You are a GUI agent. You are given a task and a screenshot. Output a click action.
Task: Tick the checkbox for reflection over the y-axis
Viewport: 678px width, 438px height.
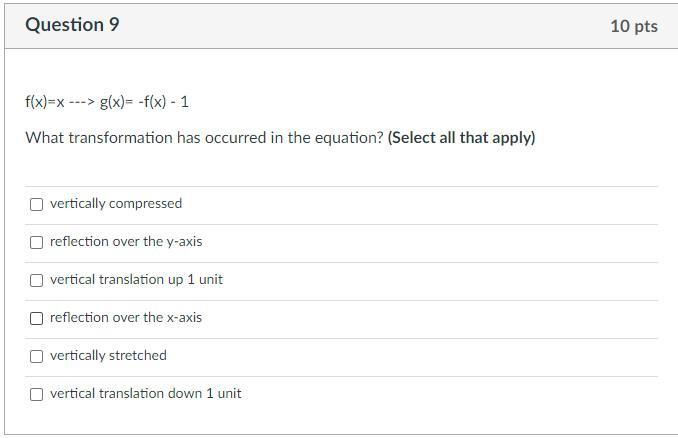click(x=37, y=242)
